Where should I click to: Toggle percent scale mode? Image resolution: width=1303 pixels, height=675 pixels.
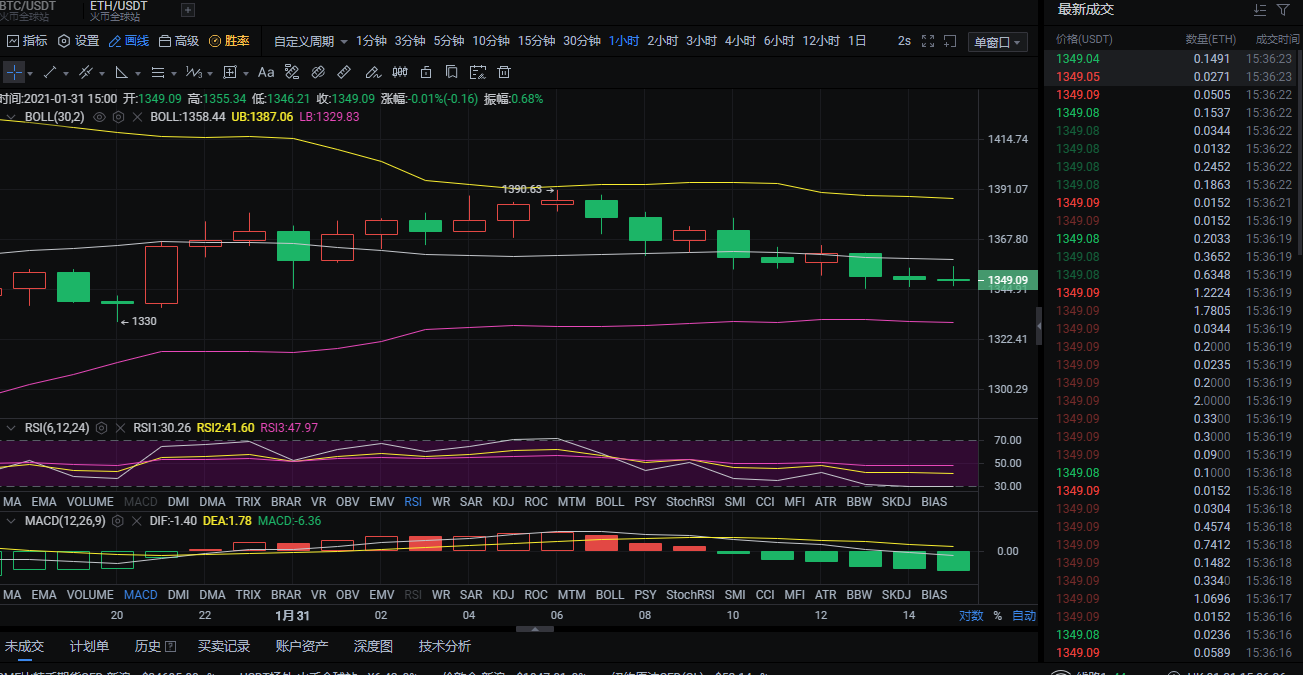[997, 616]
